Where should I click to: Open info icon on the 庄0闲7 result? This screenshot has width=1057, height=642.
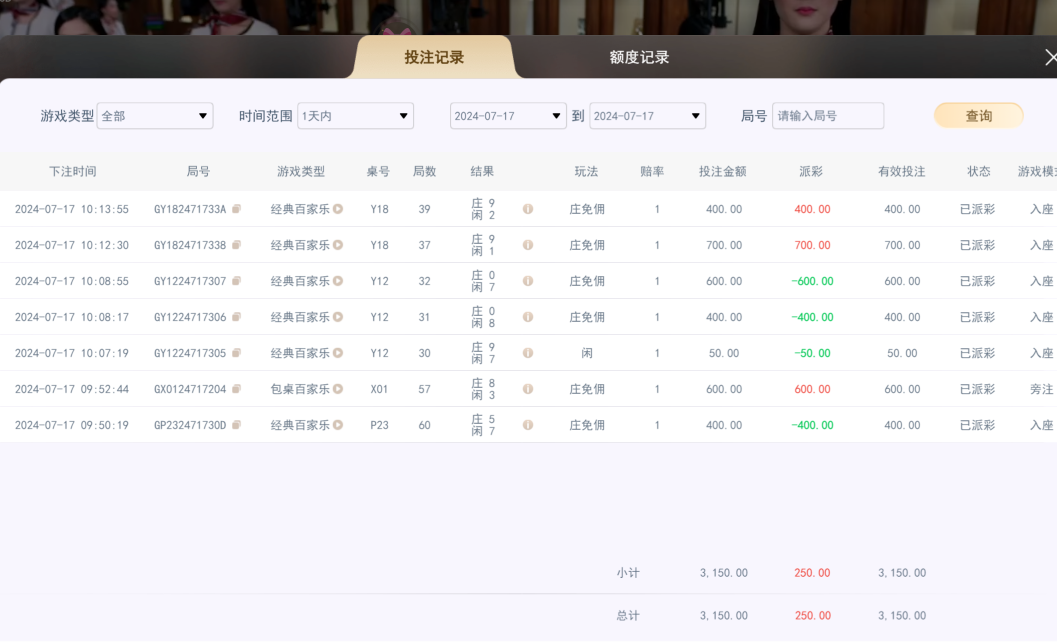coord(527,280)
